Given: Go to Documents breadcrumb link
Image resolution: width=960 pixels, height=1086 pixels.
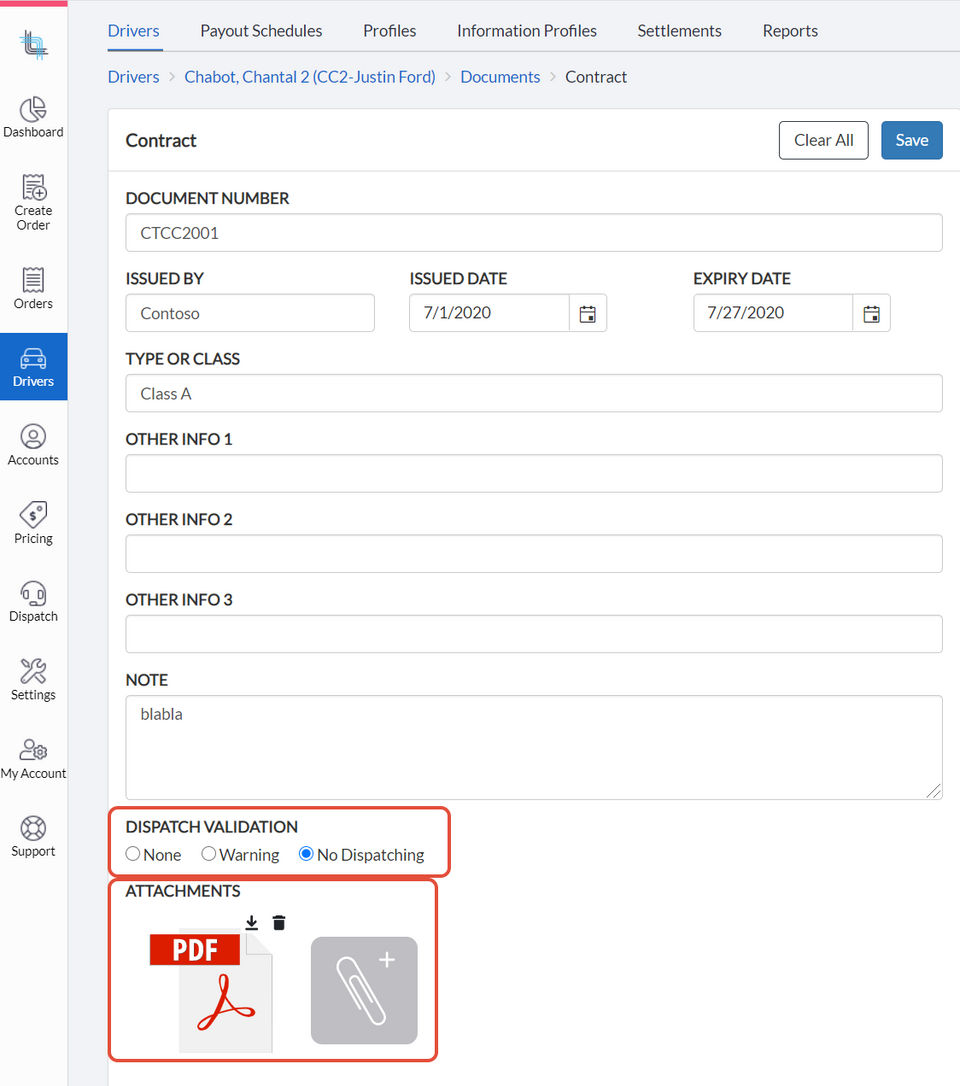Looking at the screenshot, I should click(500, 77).
